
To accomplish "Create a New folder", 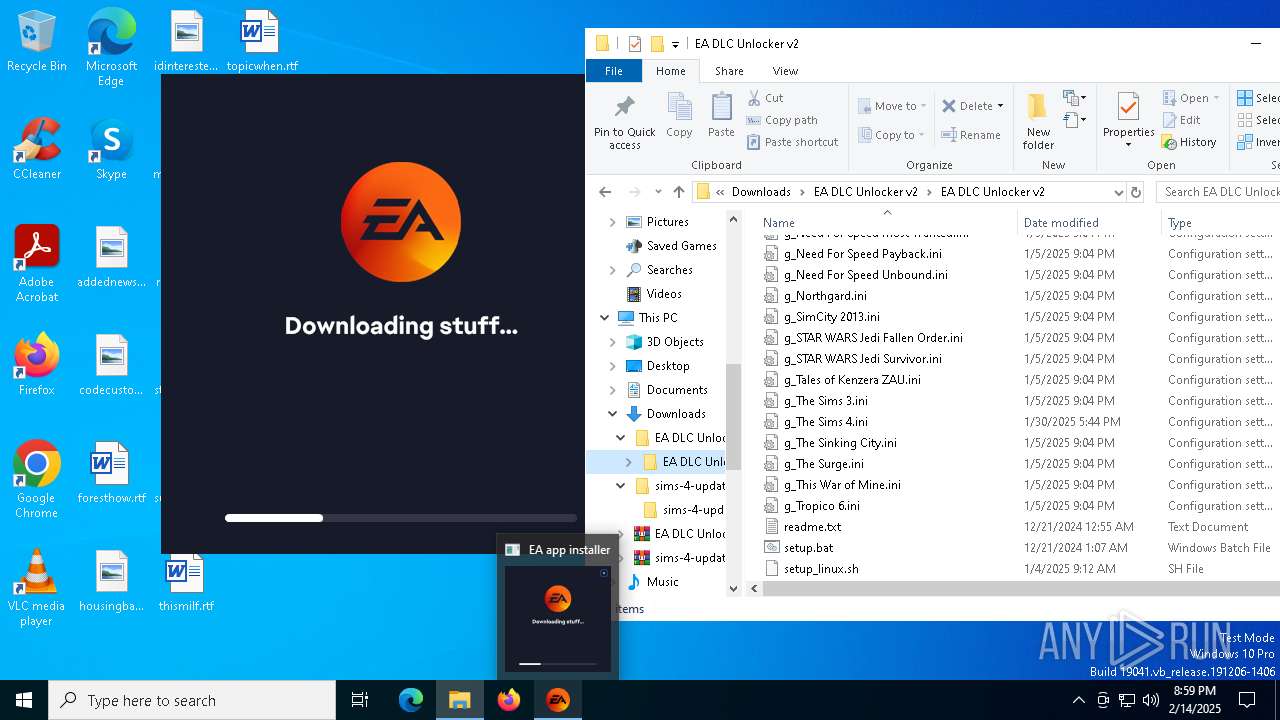I will pyautogui.click(x=1038, y=121).
